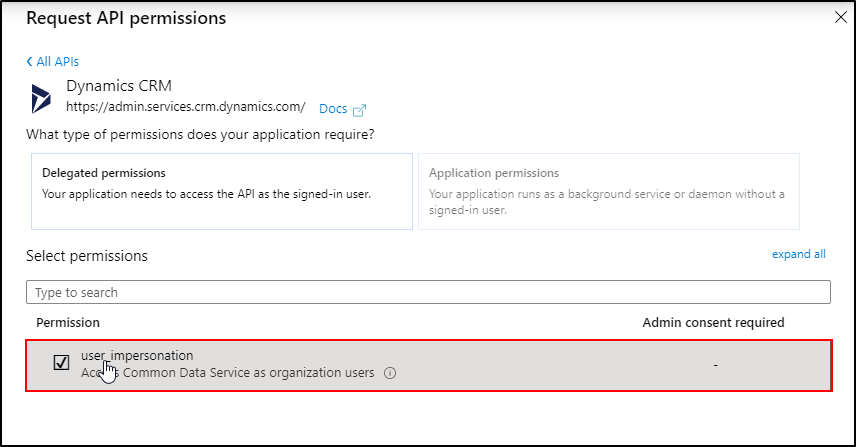Click the admin consent dash value for user_impersonation
This screenshot has height=447, width=856.
click(x=715, y=365)
